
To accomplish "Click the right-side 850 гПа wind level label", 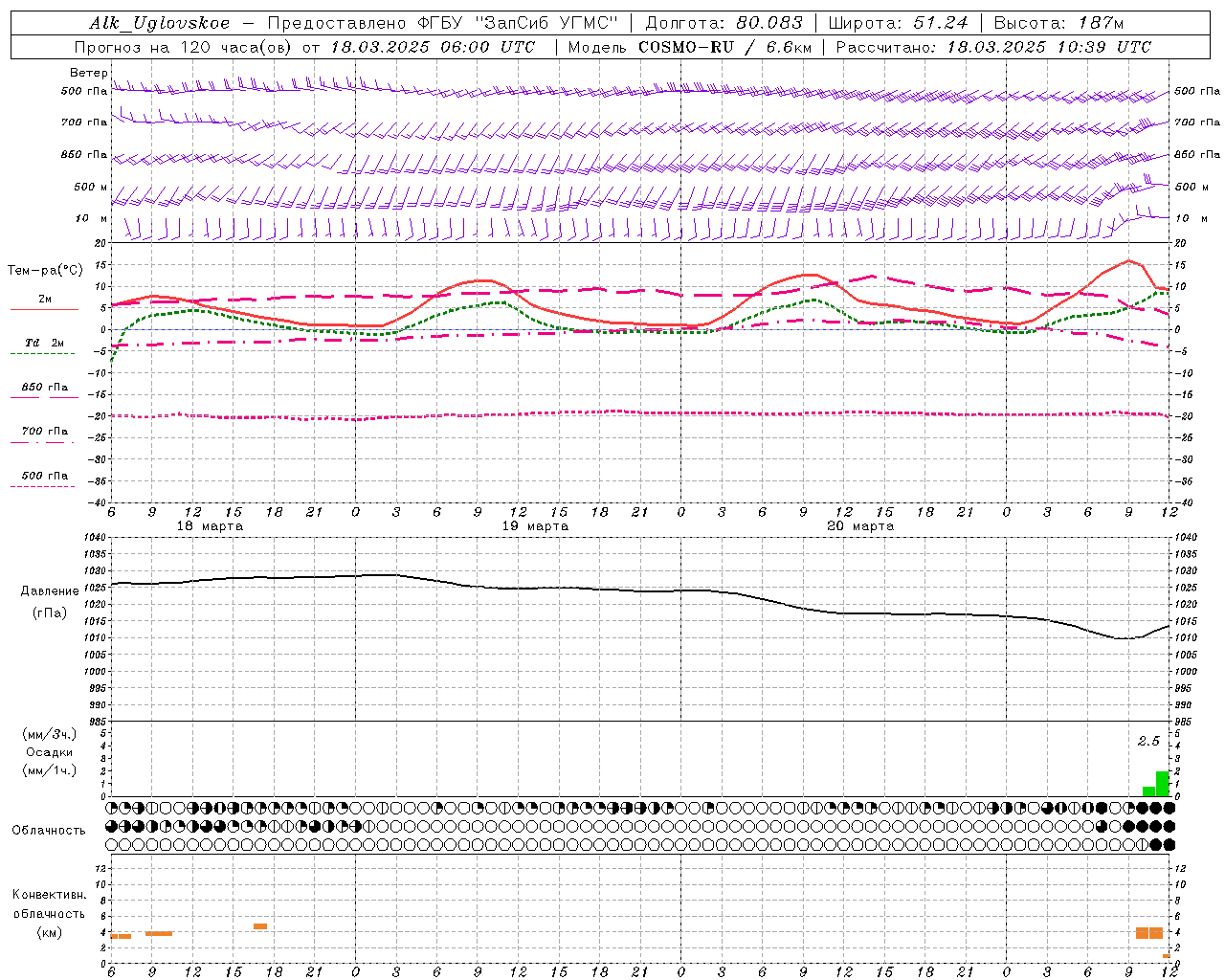I will (1197, 154).
